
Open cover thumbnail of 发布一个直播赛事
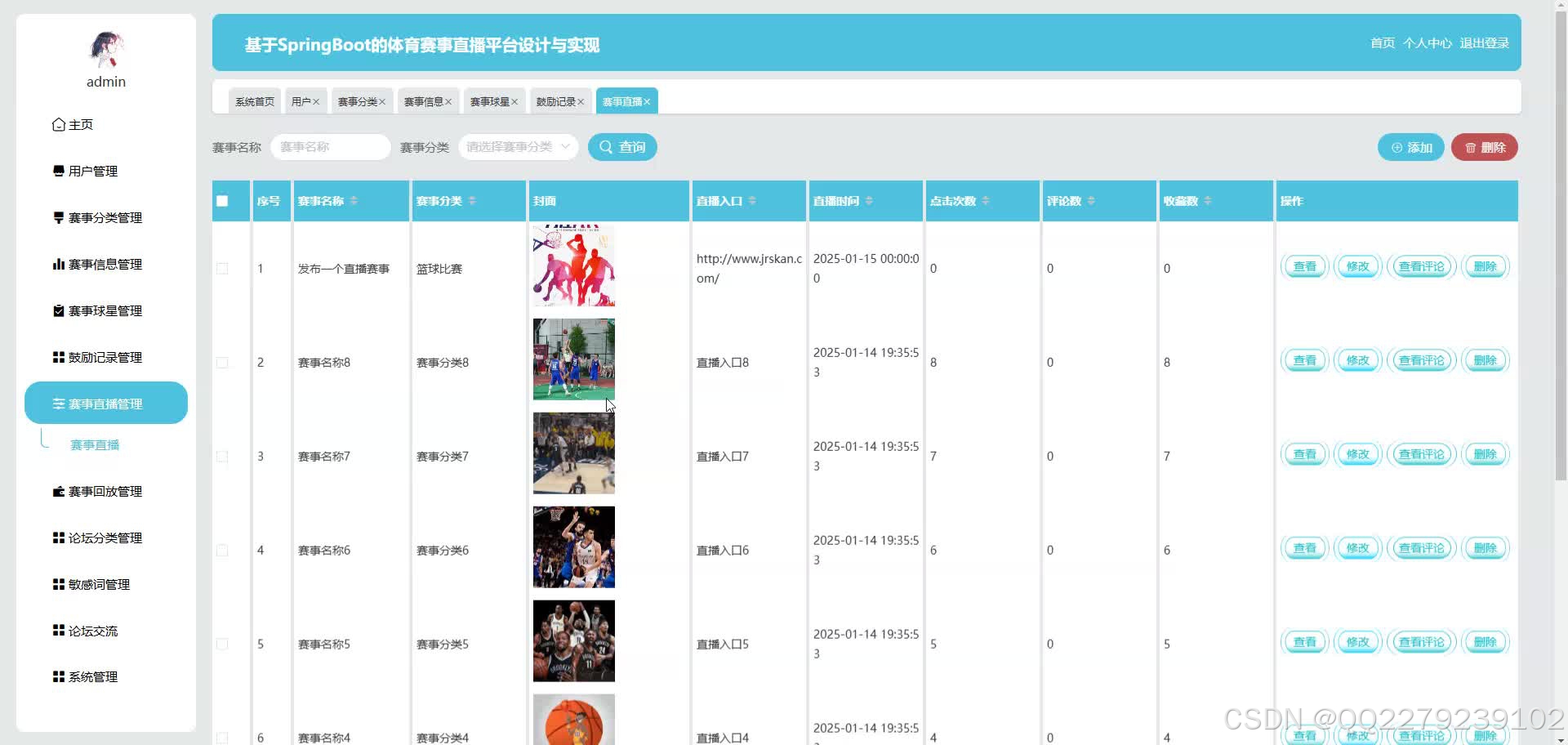click(x=574, y=265)
